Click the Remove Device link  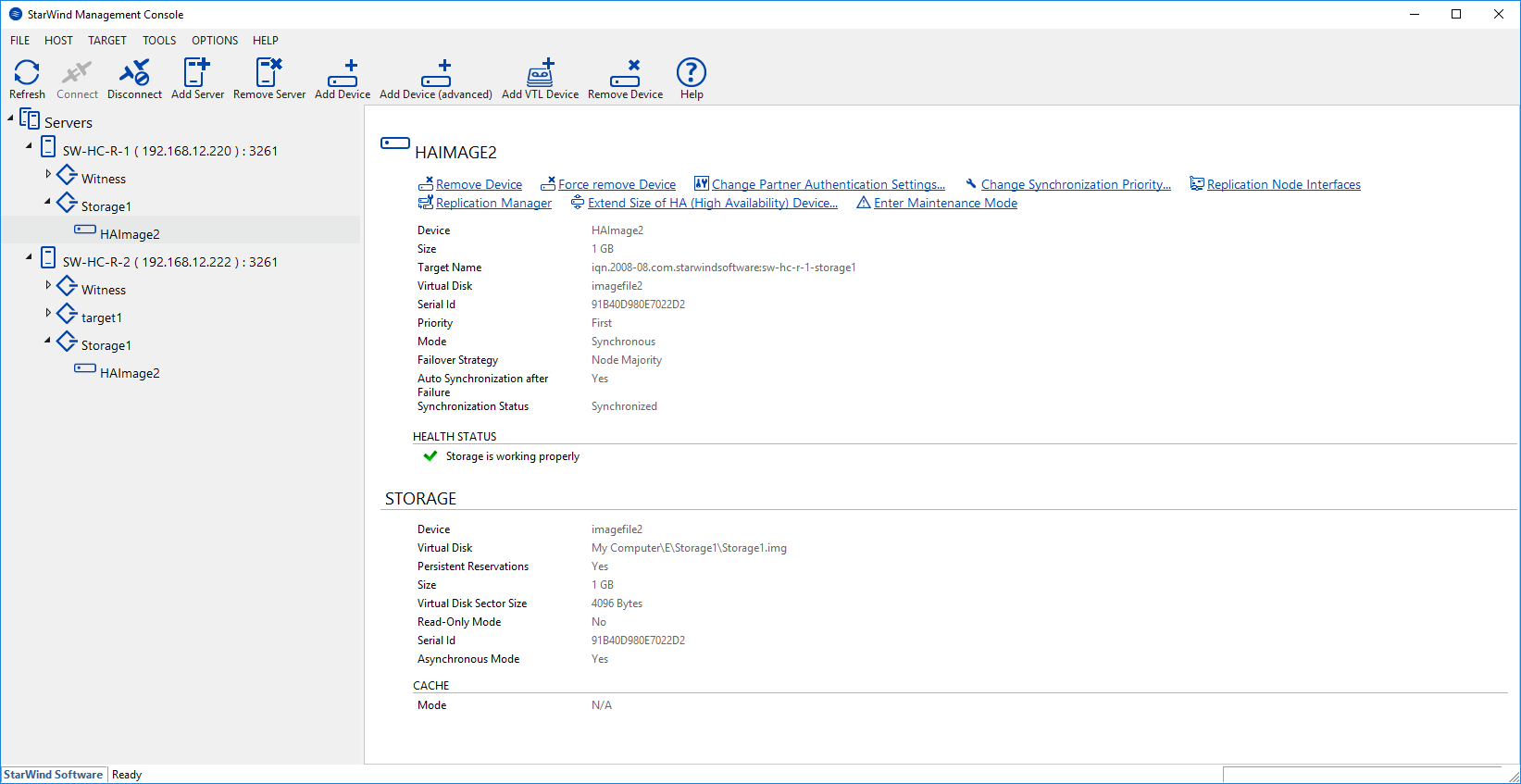pyautogui.click(x=479, y=185)
